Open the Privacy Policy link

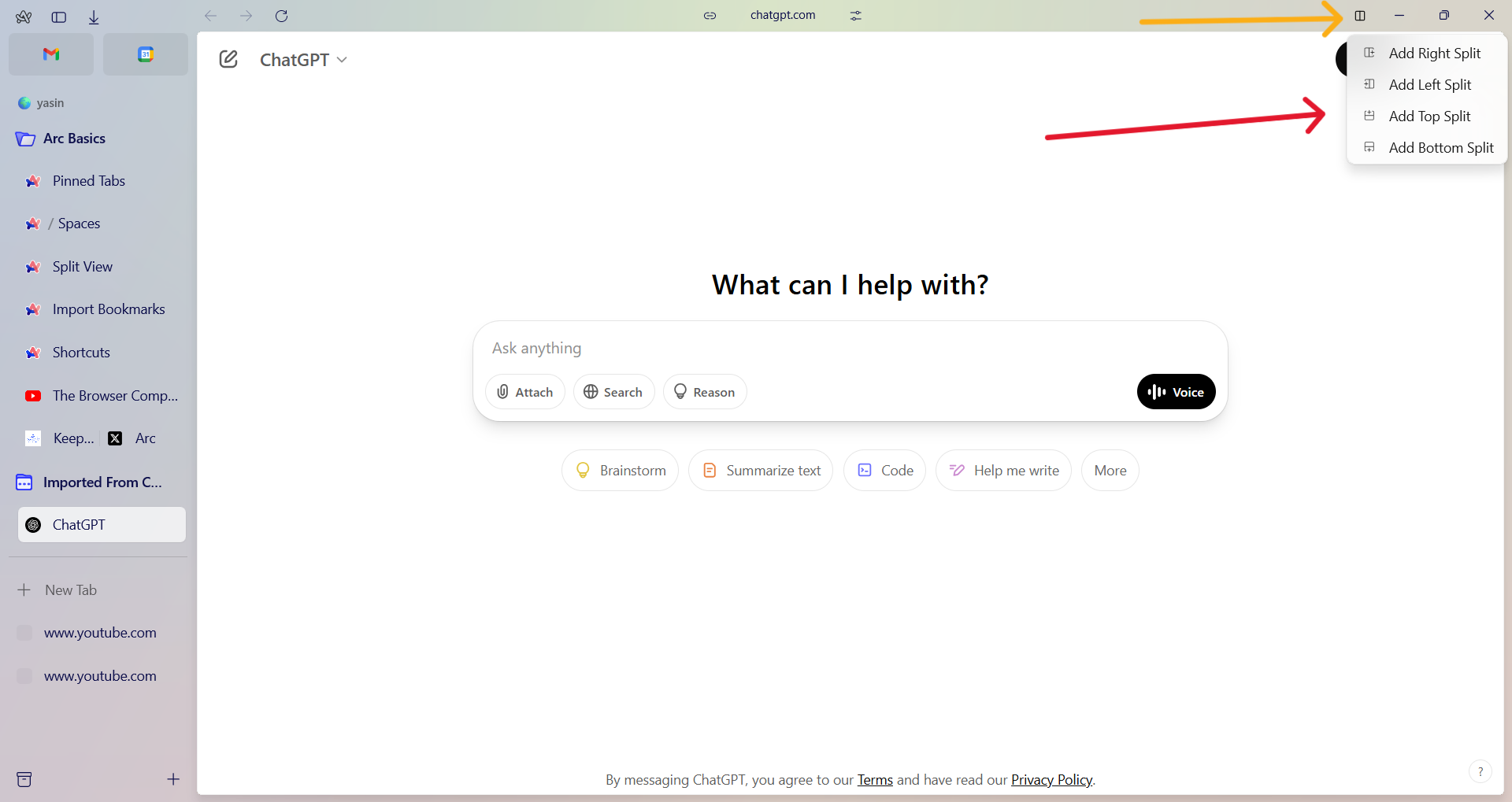[x=1051, y=780]
